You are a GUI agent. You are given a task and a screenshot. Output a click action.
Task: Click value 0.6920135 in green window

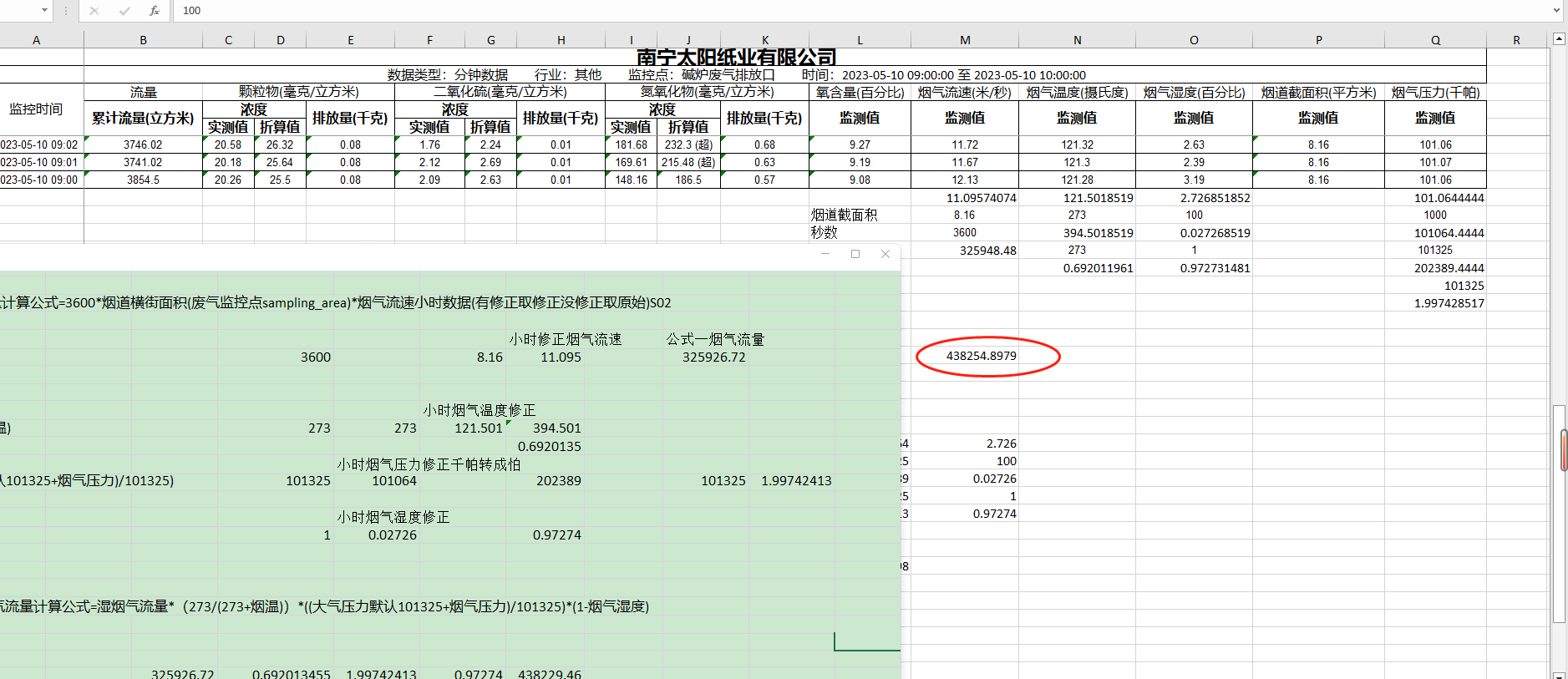point(549,446)
